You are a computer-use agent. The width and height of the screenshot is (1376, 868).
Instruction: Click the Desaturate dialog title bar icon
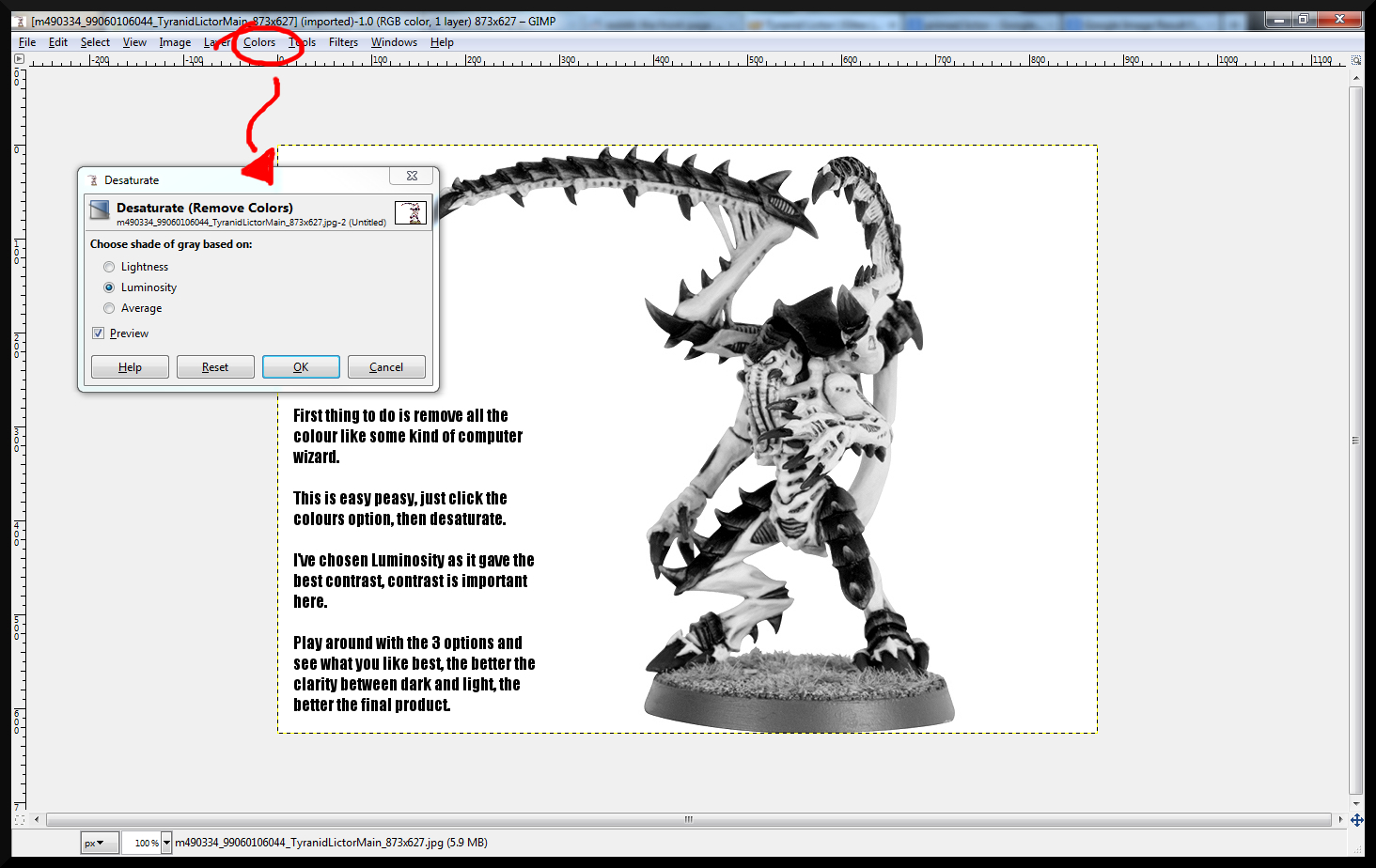point(92,180)
